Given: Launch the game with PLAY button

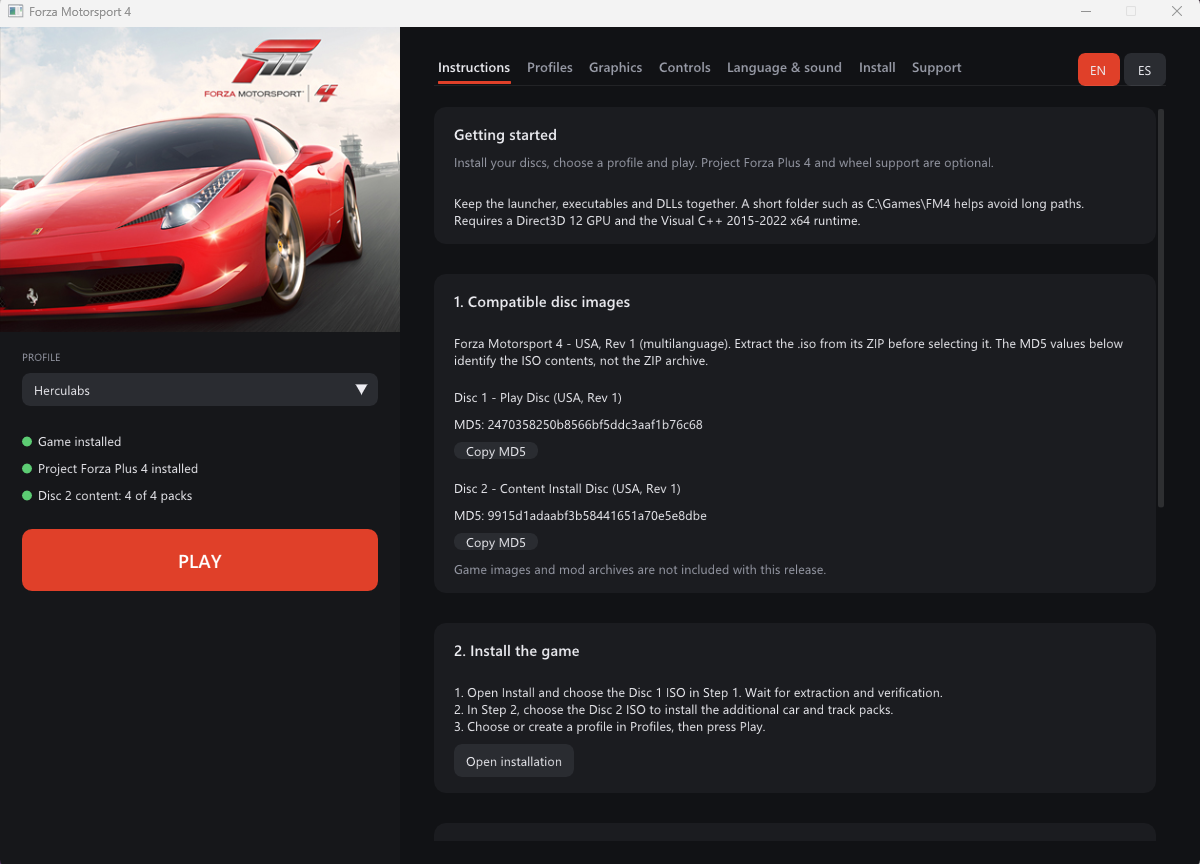Looking at the screenshot, I should [200, 560].
